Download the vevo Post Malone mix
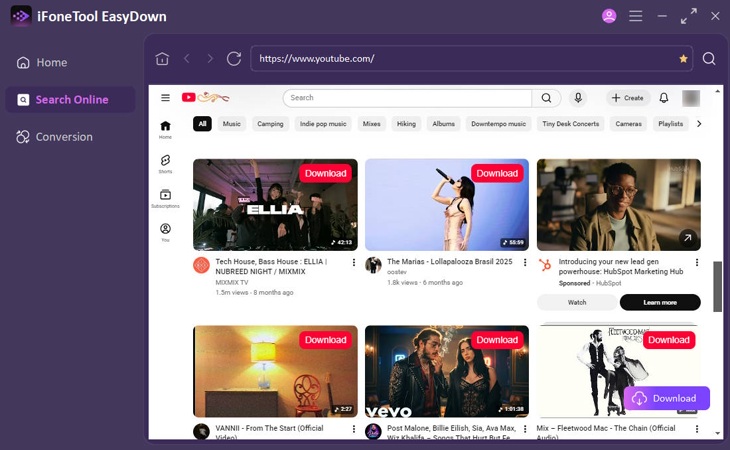Screen dimensions: 730x450 pos(497,340)
